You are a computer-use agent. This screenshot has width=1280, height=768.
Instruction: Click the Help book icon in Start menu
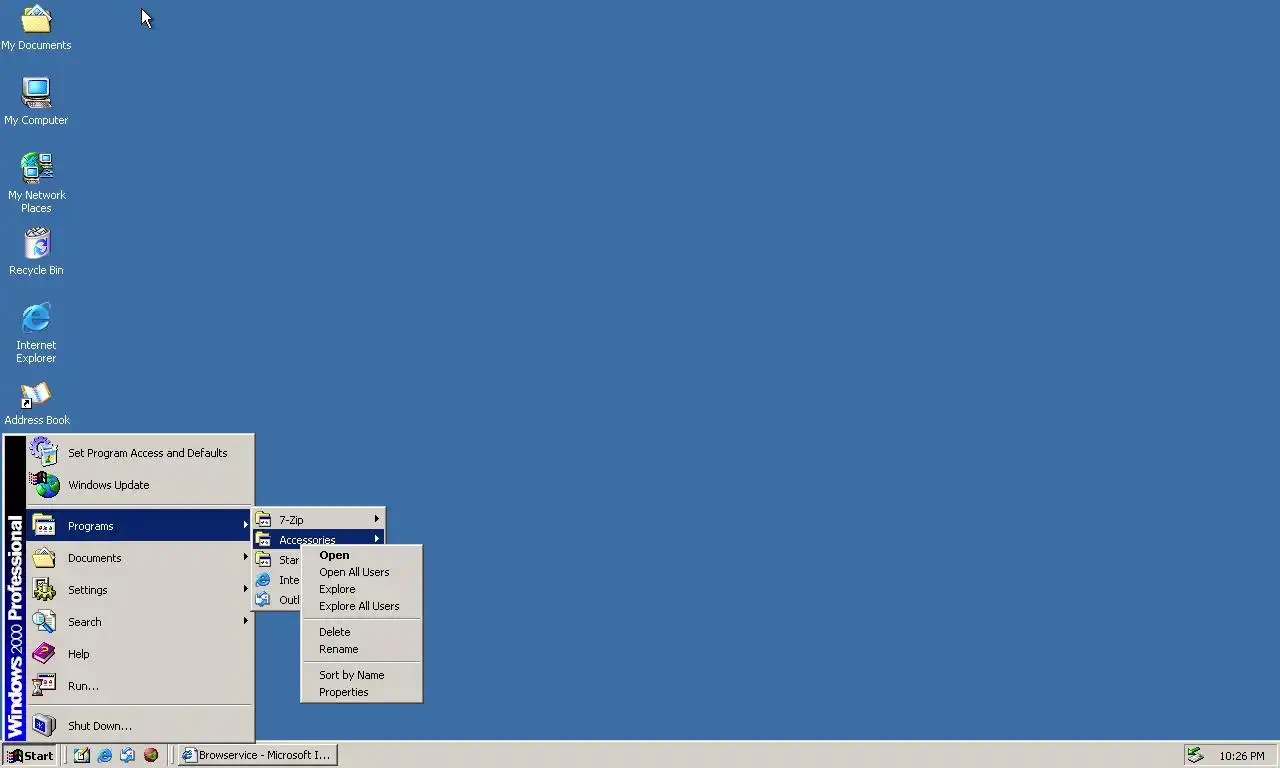[x=44, y=654]
